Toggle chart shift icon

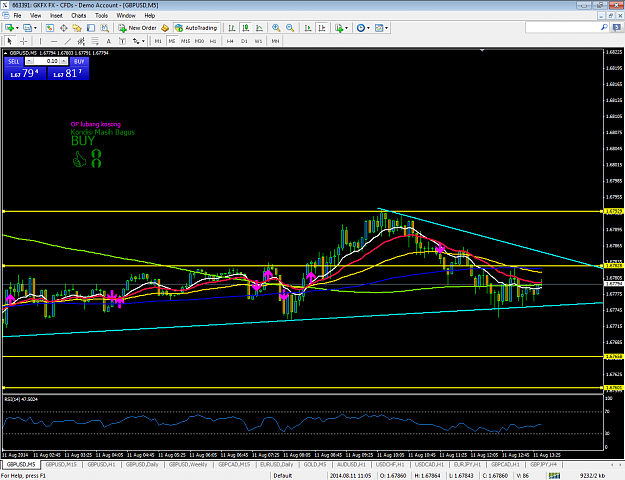(322, 28)
